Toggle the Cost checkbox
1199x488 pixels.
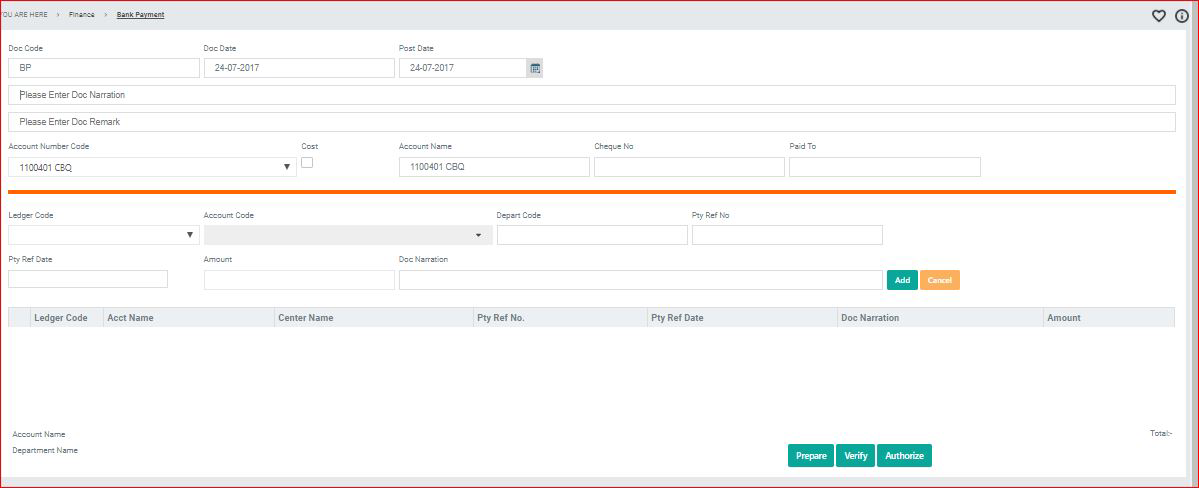(307, 162)
